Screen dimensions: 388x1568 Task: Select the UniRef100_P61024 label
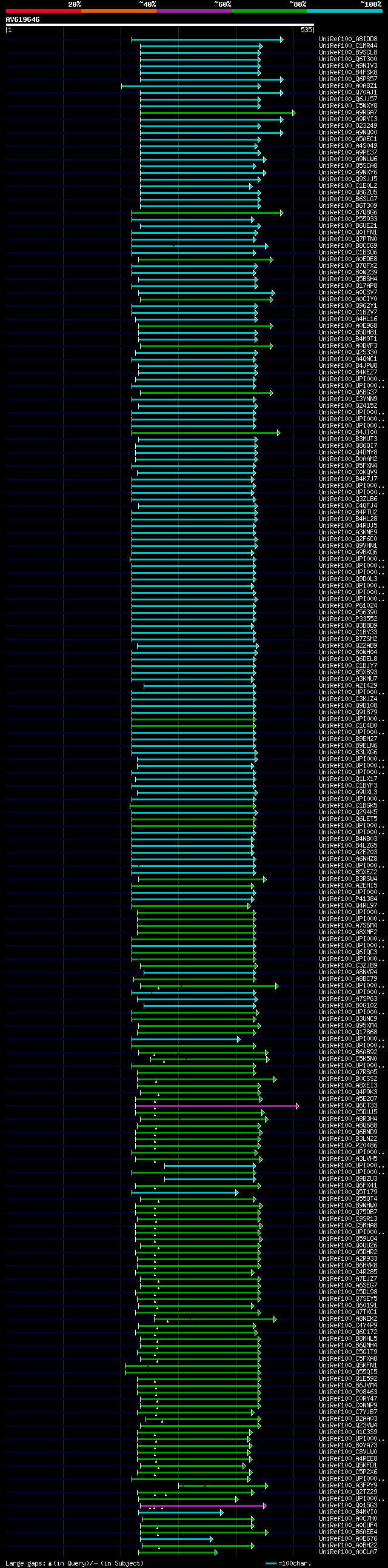[x=348, y=606]
